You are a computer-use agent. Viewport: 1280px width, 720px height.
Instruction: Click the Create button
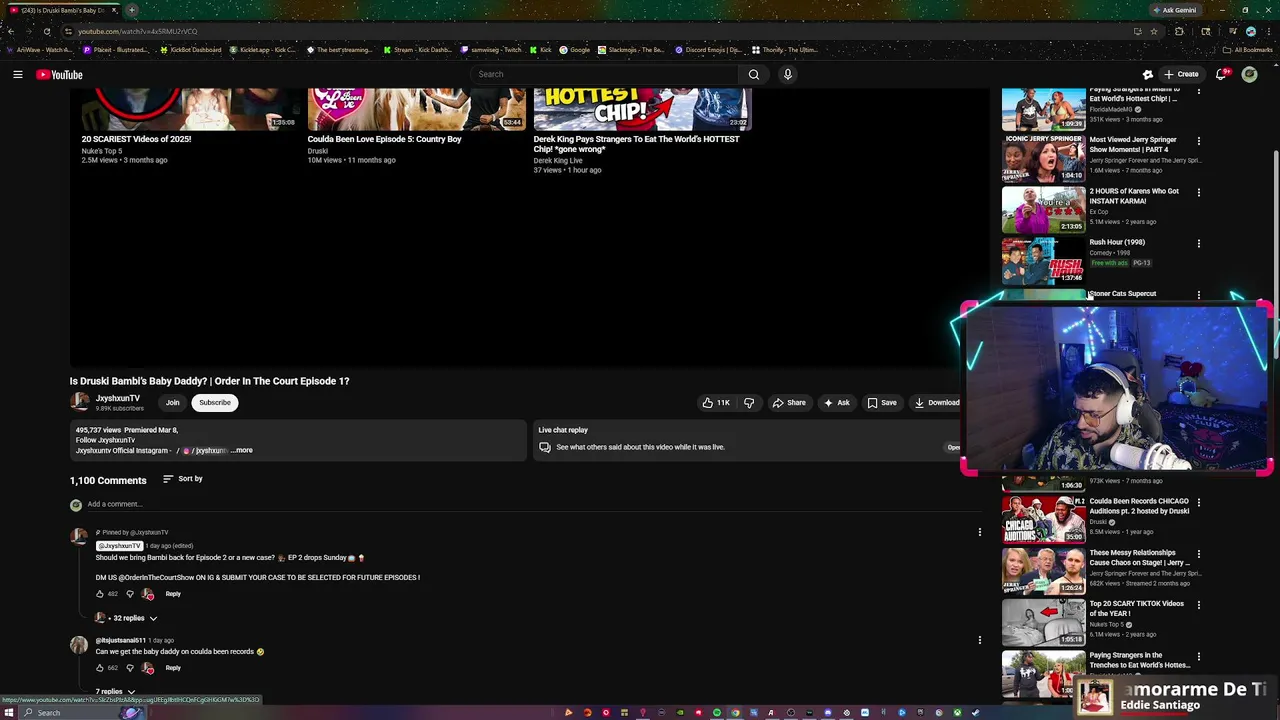click(x=1181, y=74)
